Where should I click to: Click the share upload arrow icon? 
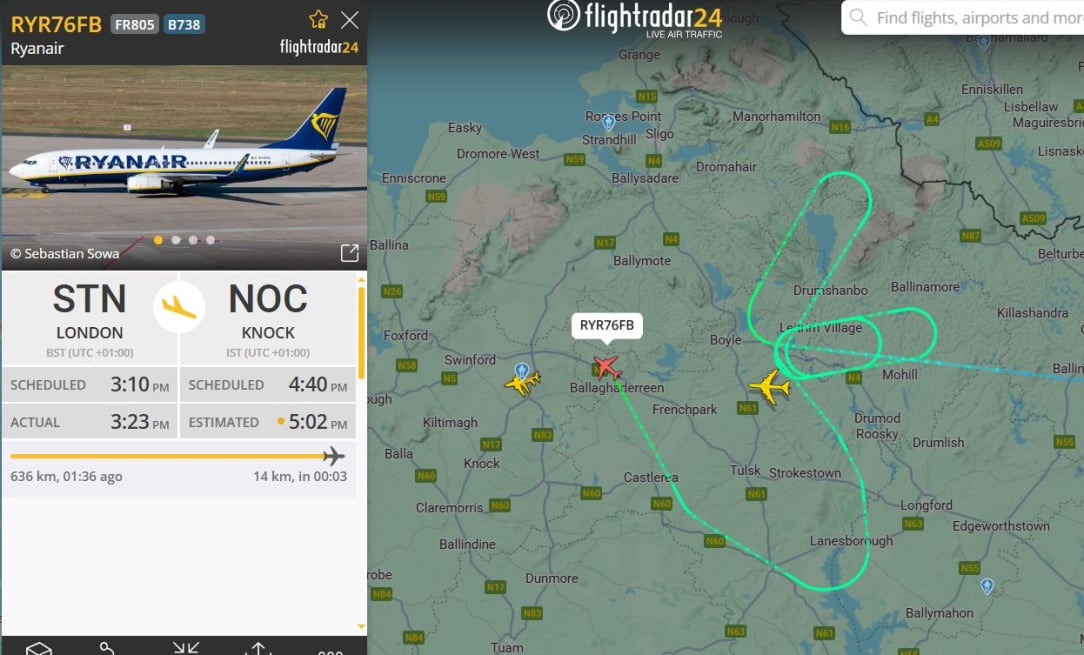click(x=258, y=649)
